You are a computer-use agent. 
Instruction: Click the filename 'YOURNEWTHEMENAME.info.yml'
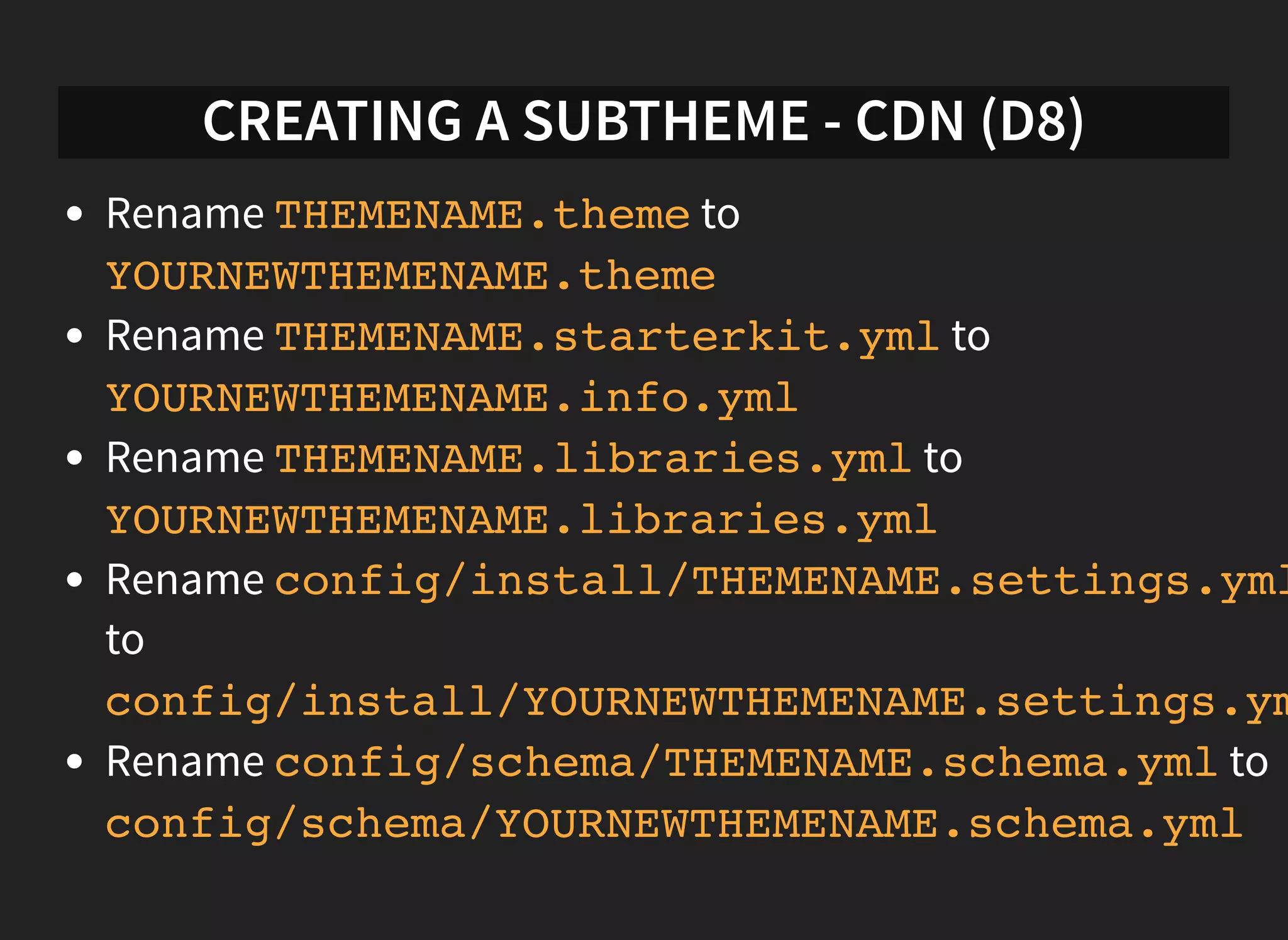(452, 400)
